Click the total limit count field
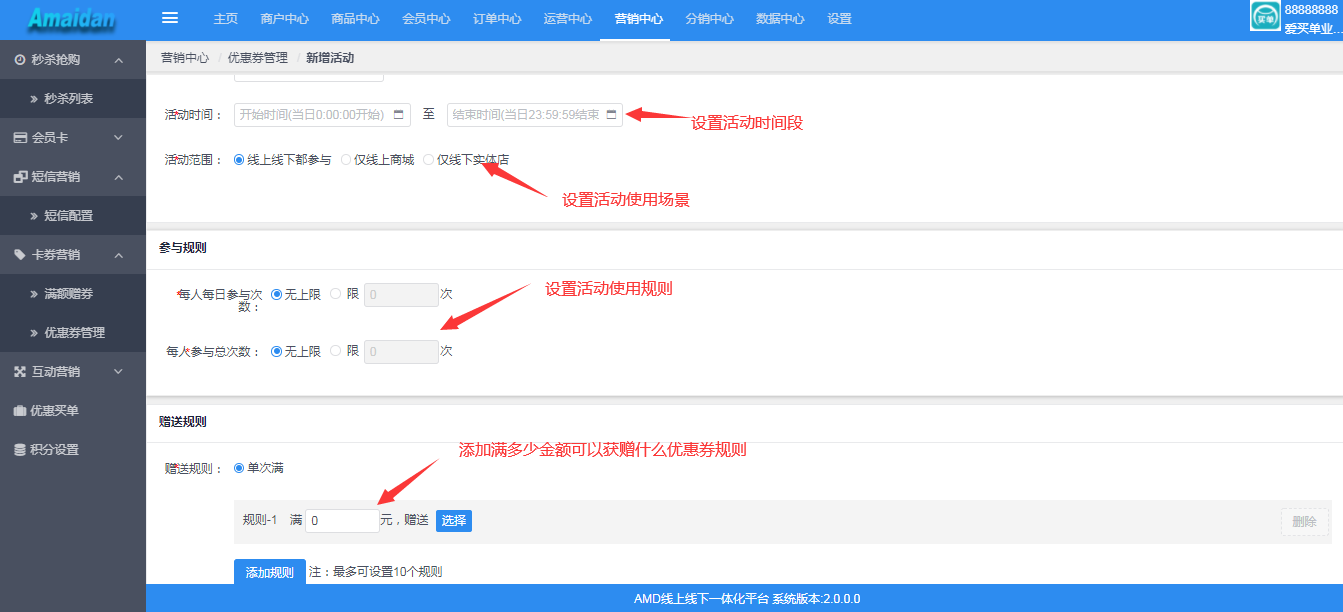The width and height of the screenshot is (1343, 612). pyautogui.click(x=401, y=352)
